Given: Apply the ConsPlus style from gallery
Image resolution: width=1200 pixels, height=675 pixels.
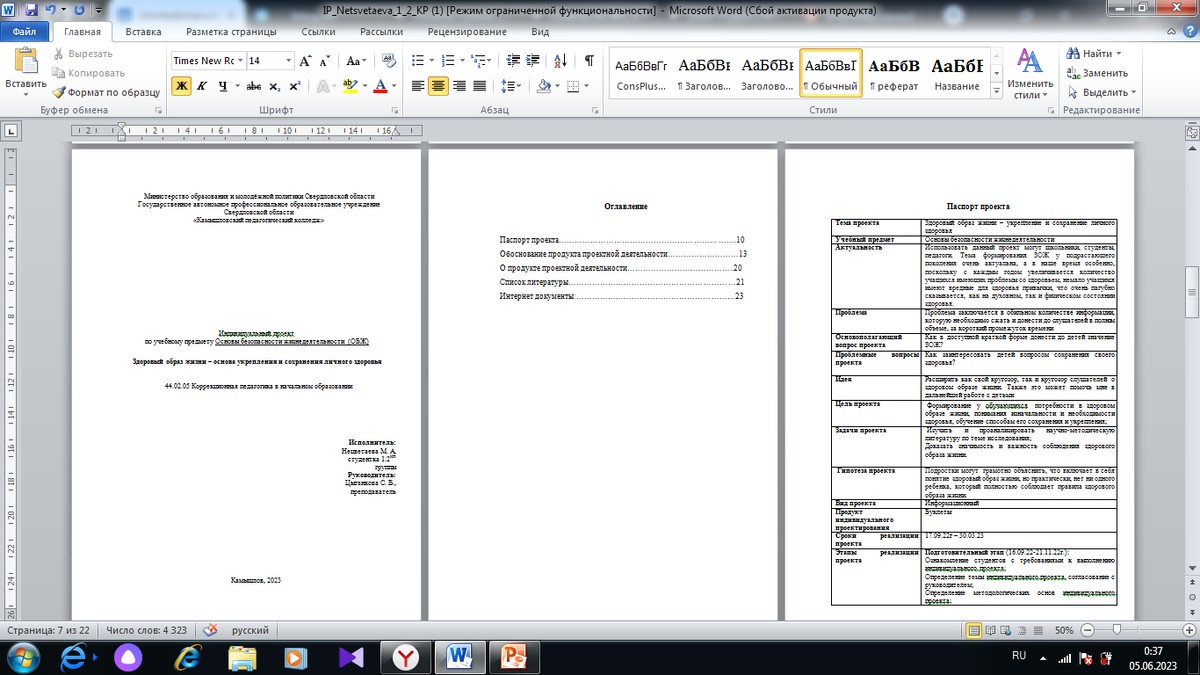Looking at the screenshot, I should (x=641, y=75).
